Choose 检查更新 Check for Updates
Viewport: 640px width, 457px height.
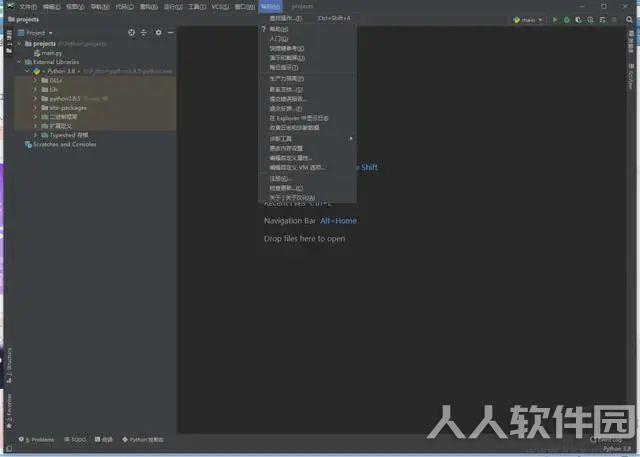[x=307, y=188]
